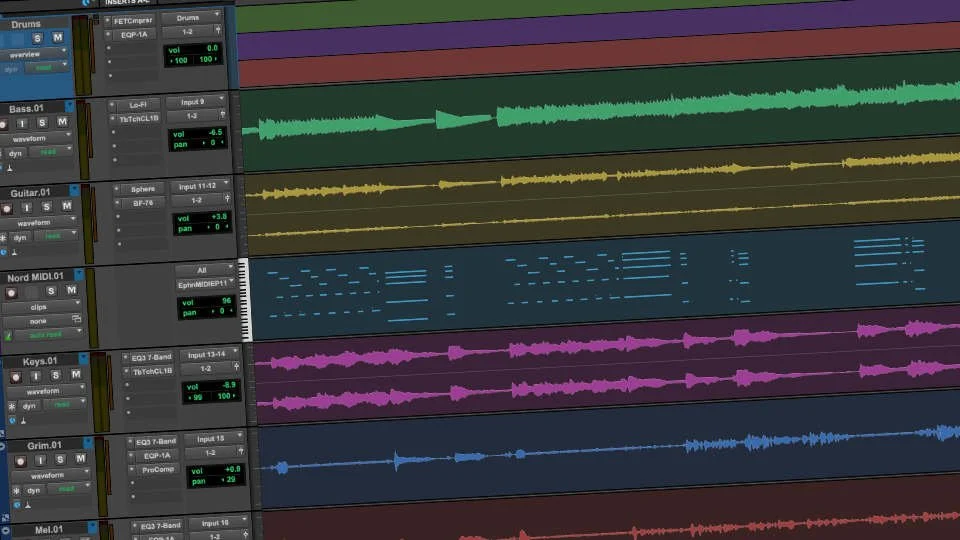Solo the Guitar.01 track
This screenshot has width=960, height=540.
[46, 207]
